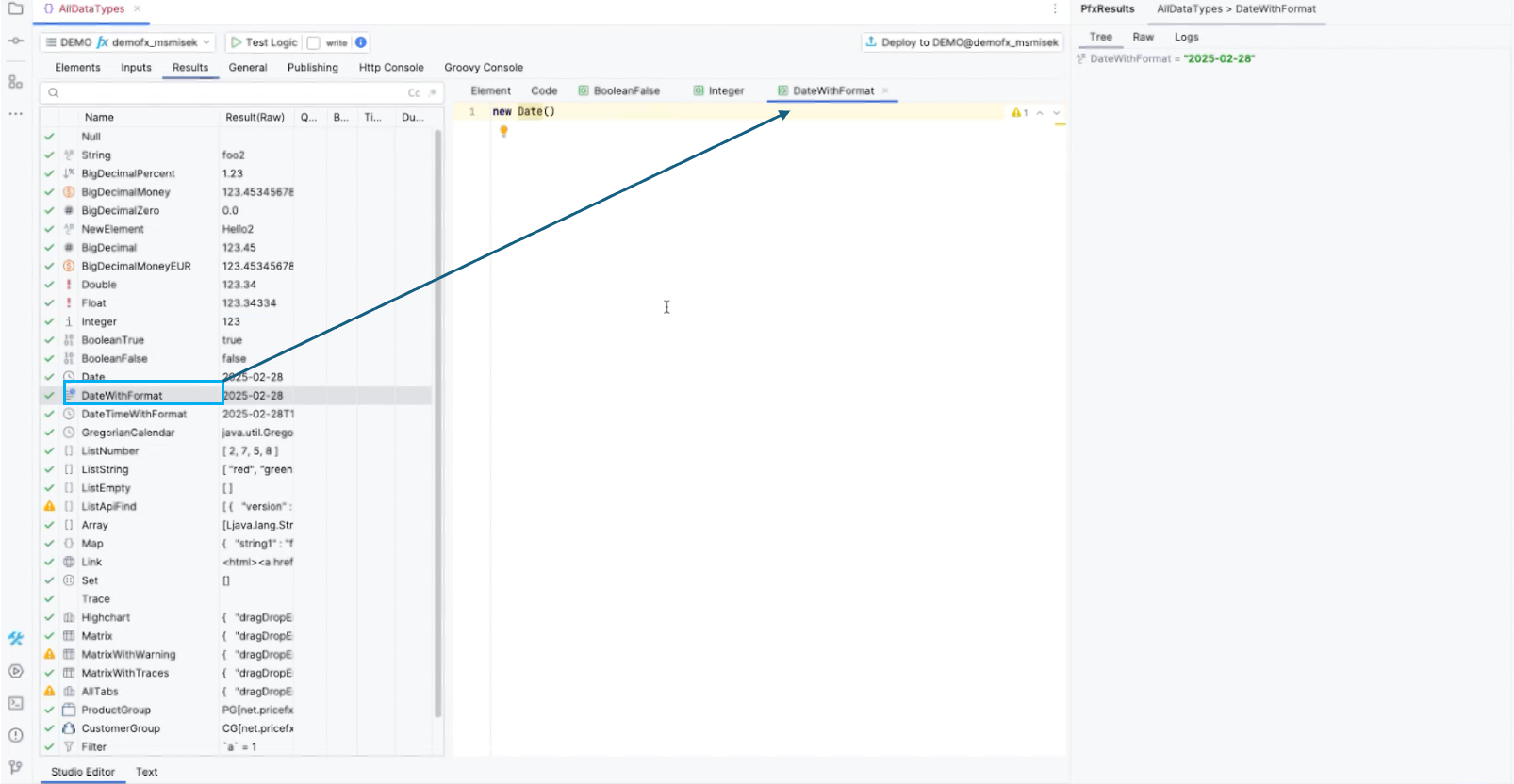Open the Services run icon in sidebar
Viewport: 1514px width, 784px height.
pos(15,671)
